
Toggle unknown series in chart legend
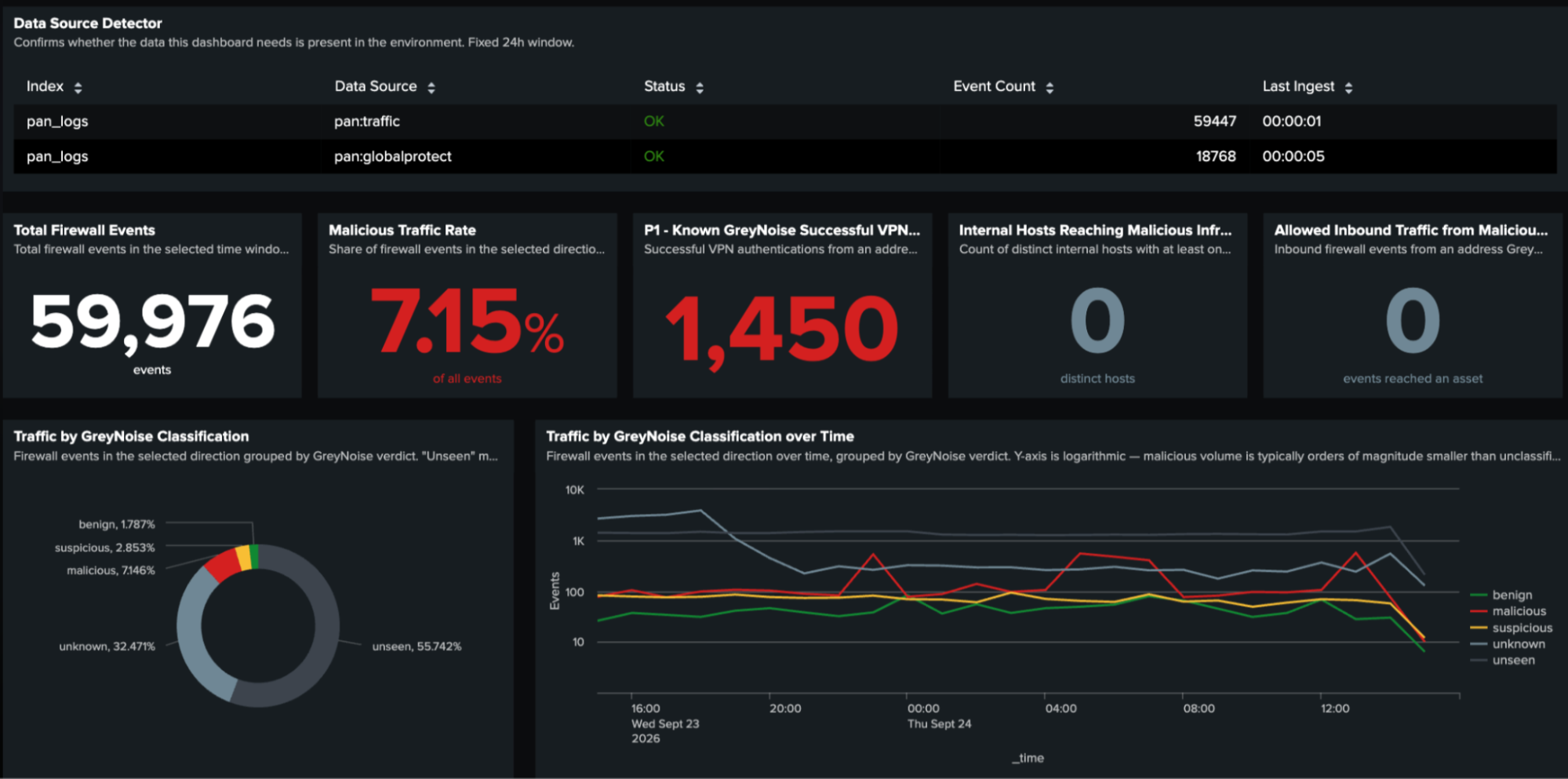1508,644
